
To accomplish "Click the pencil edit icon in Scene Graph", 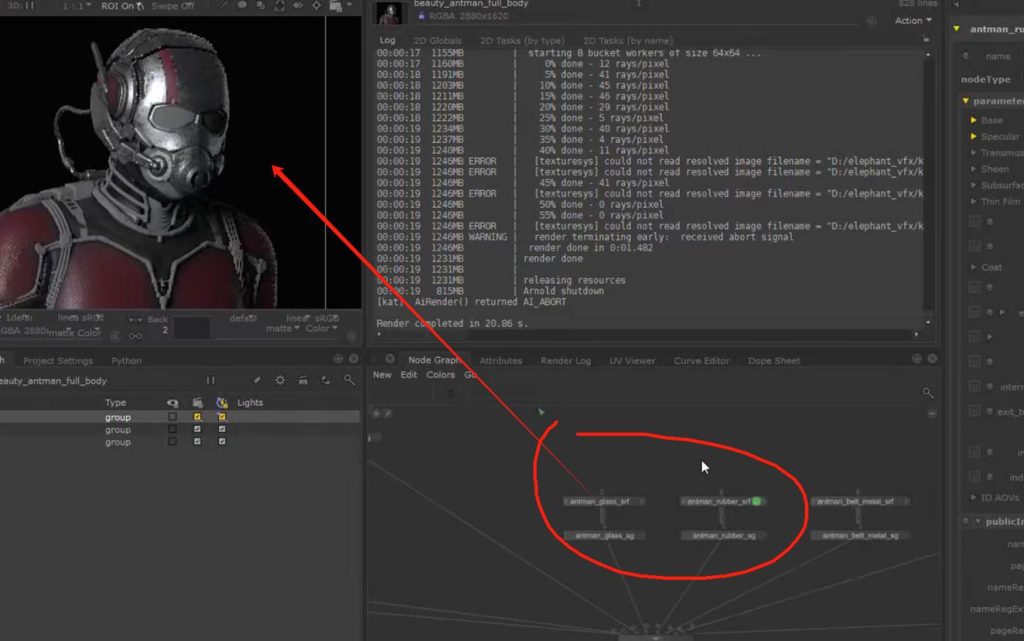I will click(x=257, y=381).
